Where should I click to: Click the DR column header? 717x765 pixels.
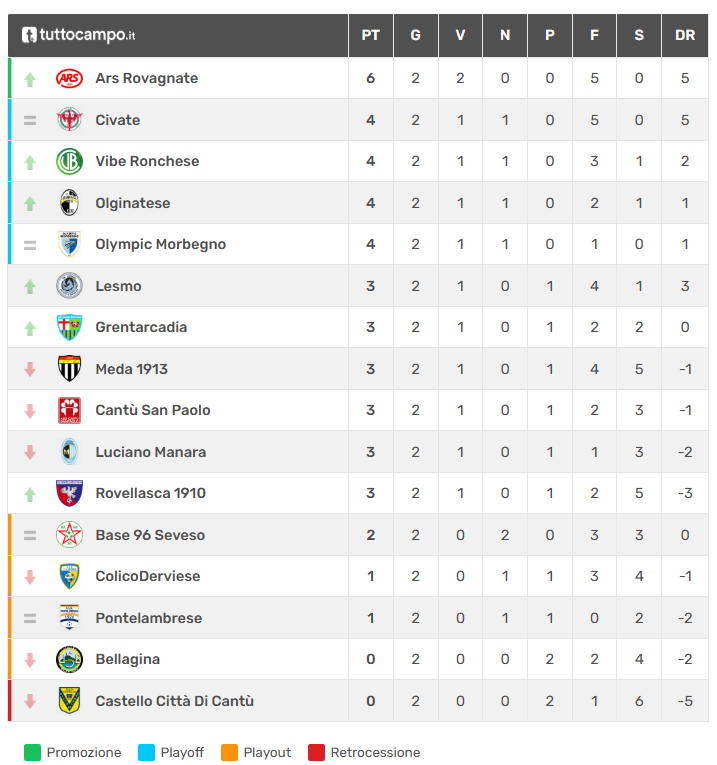click(685, 35)
